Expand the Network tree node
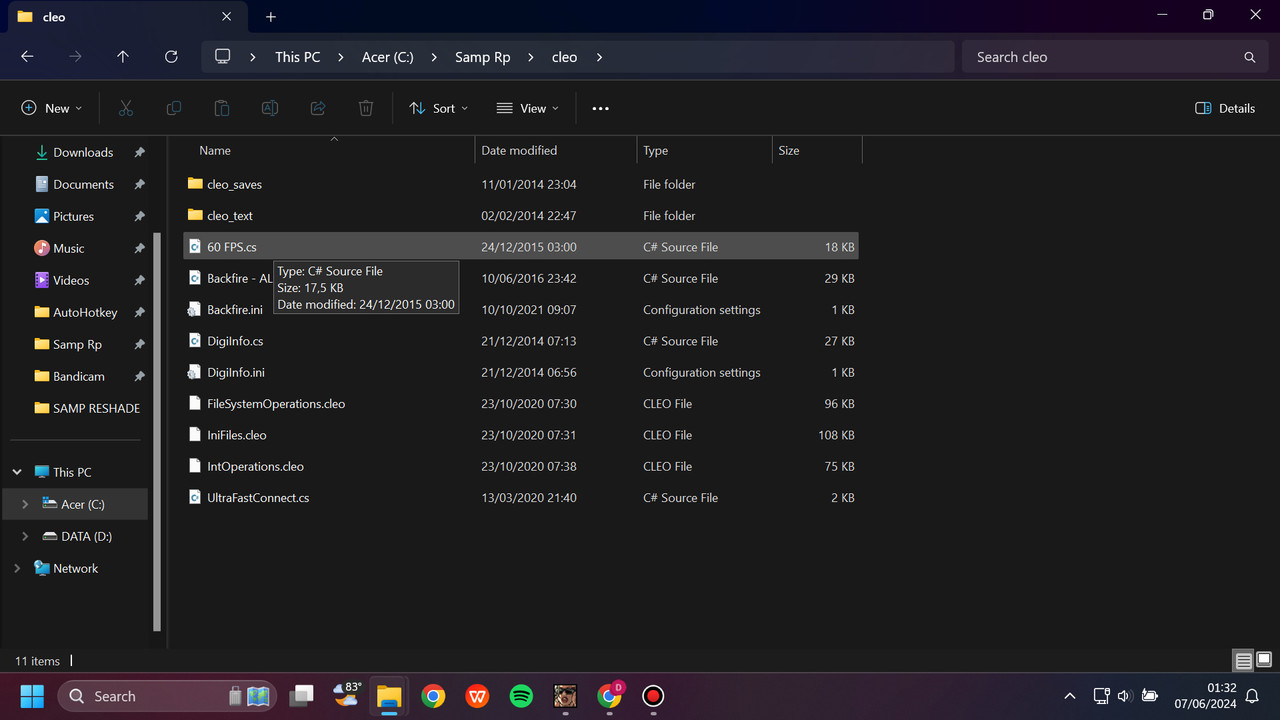 click(x=17, y=568)
